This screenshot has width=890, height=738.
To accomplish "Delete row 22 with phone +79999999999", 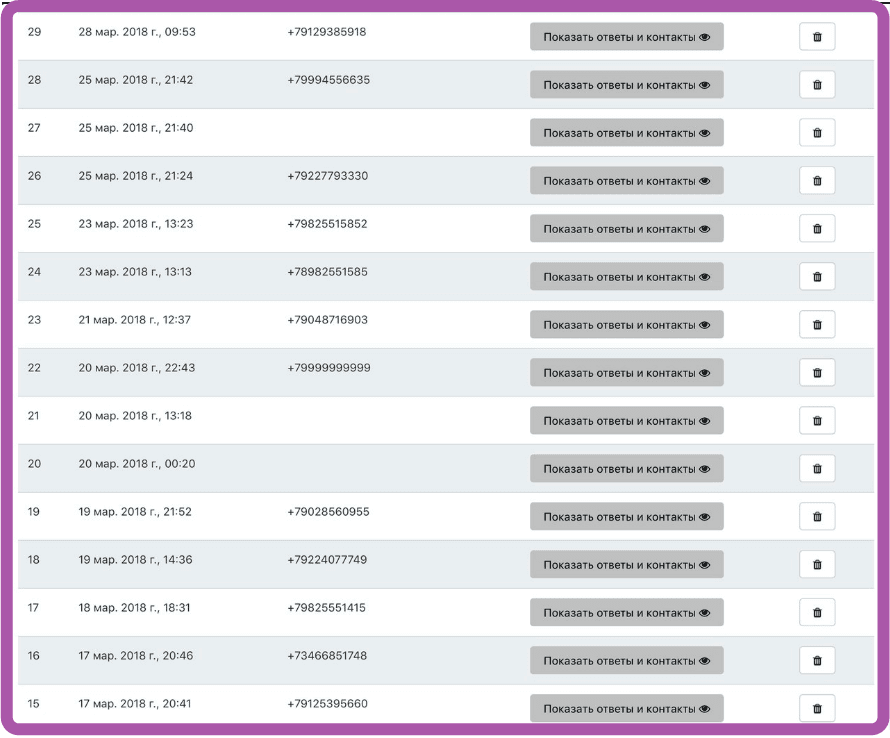I will [x=817, y=373].
